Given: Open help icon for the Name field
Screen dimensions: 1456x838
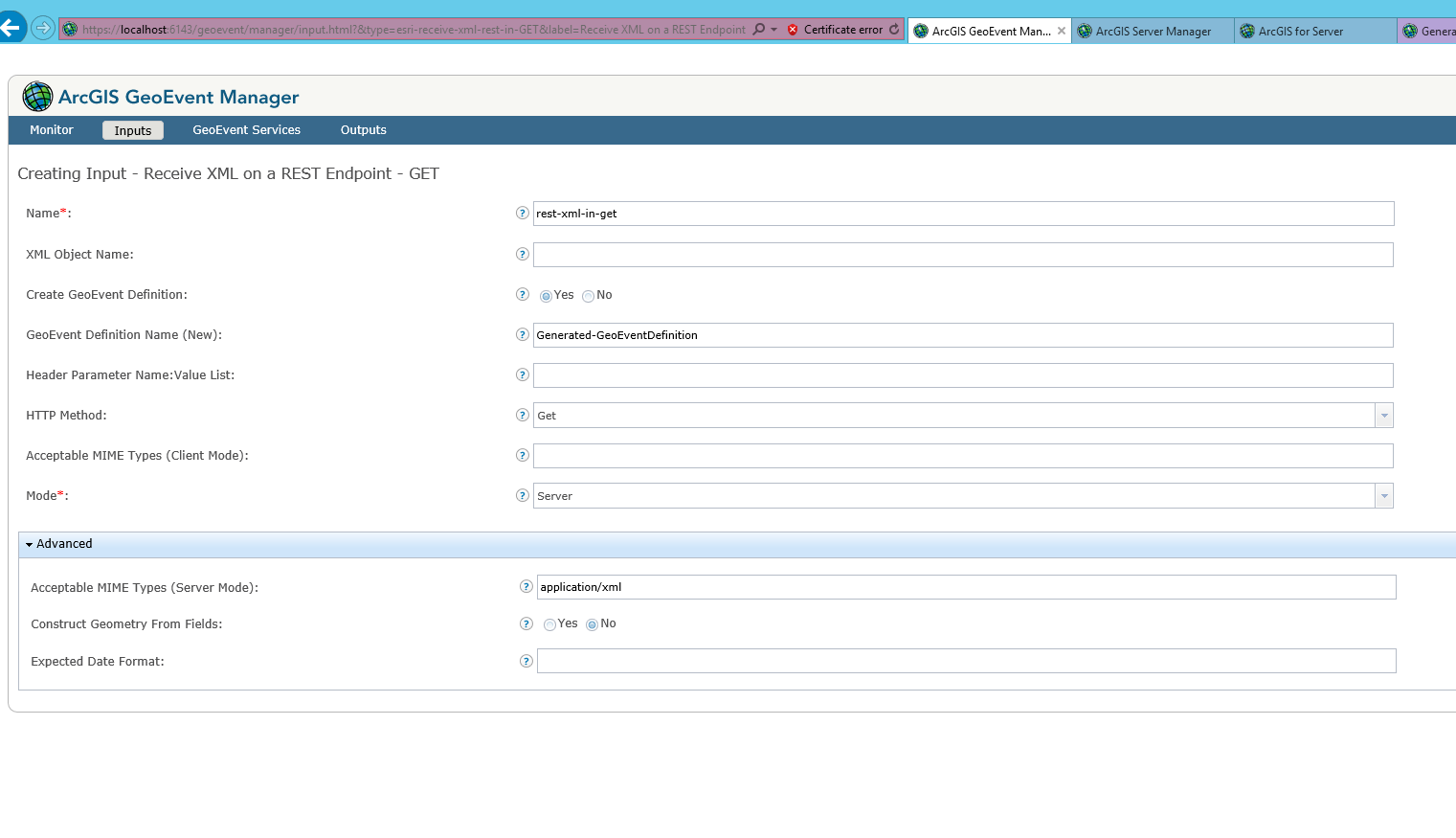Looking at the screenshot, I should [522, 213].
